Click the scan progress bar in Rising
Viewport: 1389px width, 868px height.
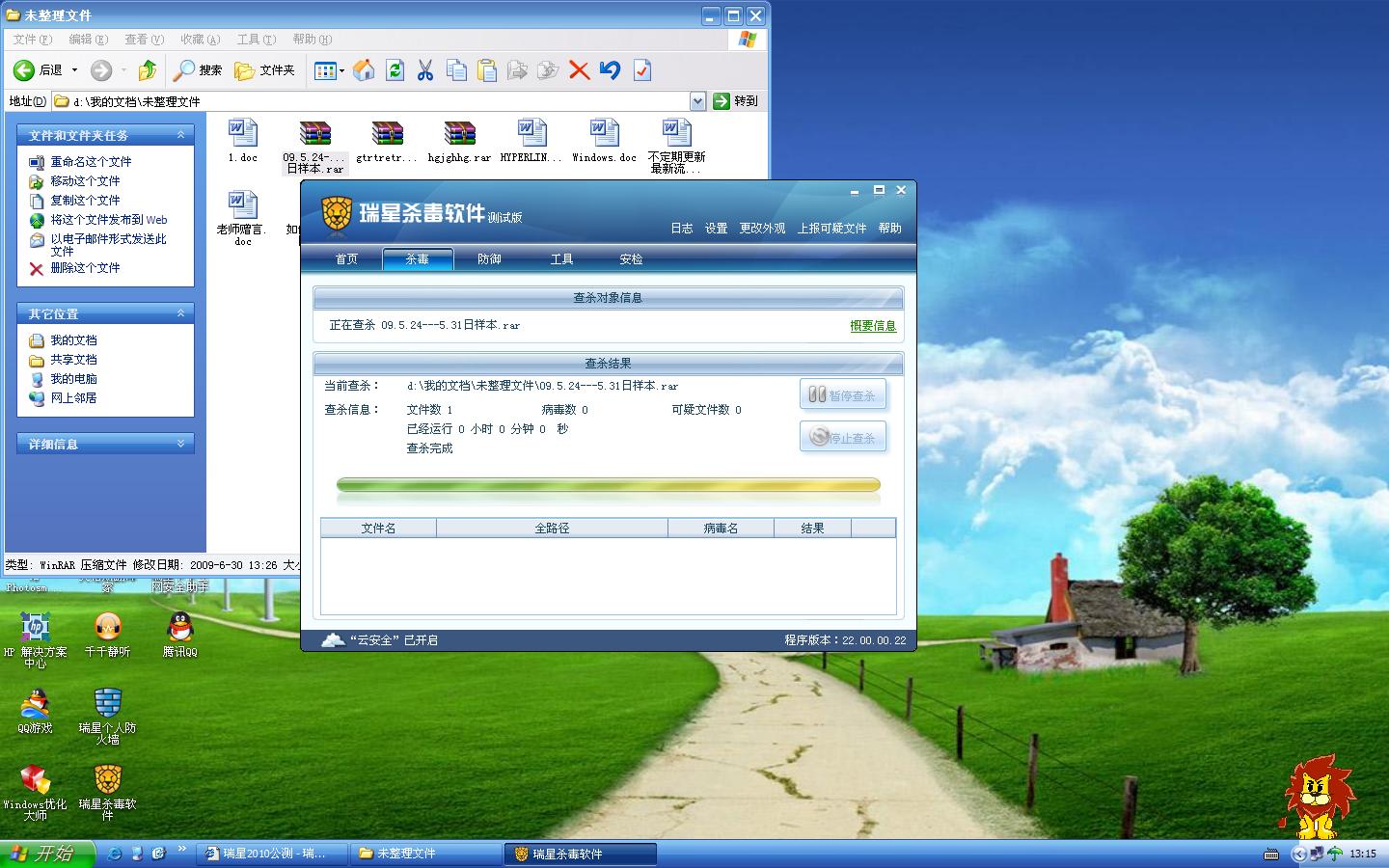click(608, 485)
